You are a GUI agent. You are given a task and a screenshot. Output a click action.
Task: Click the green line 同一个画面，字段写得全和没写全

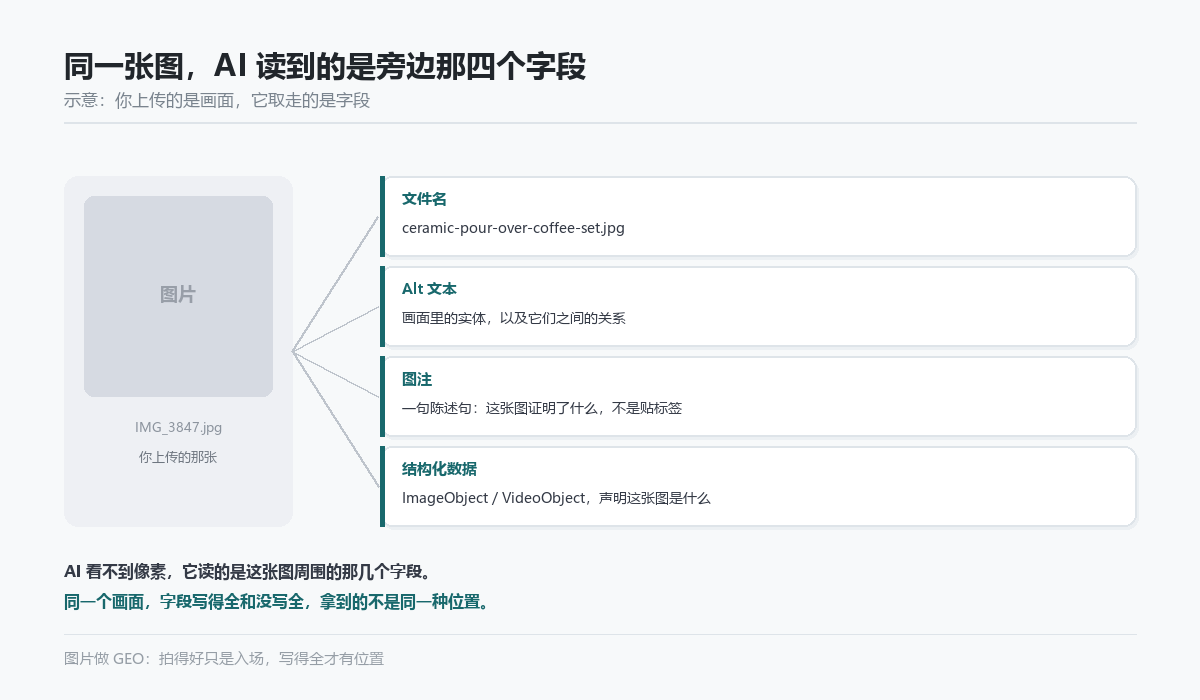[x=276, y=602]
